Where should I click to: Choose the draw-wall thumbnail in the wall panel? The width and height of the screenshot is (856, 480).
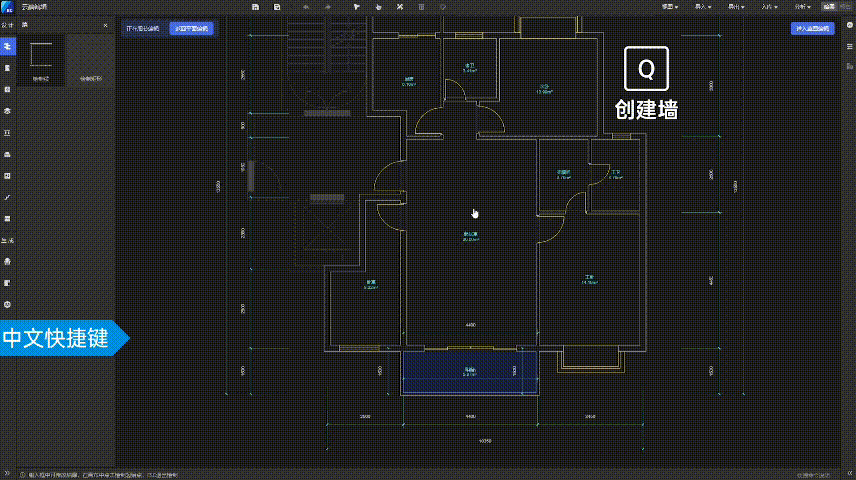pos(41,61)
